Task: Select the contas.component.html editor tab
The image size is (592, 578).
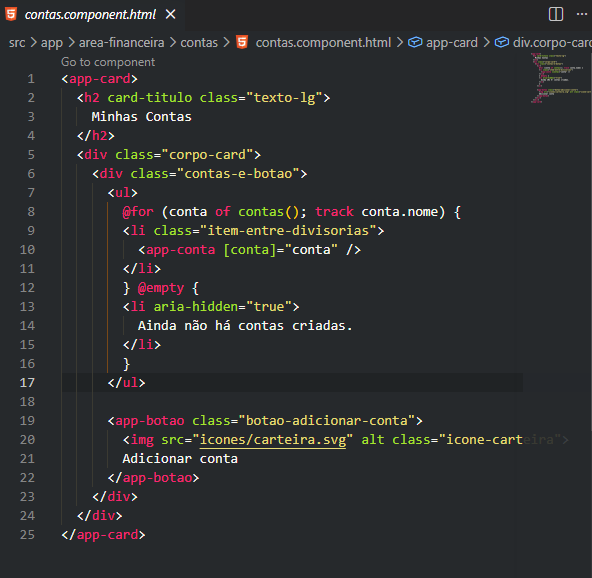Action: pyautogui.click(x=90, y=14)
